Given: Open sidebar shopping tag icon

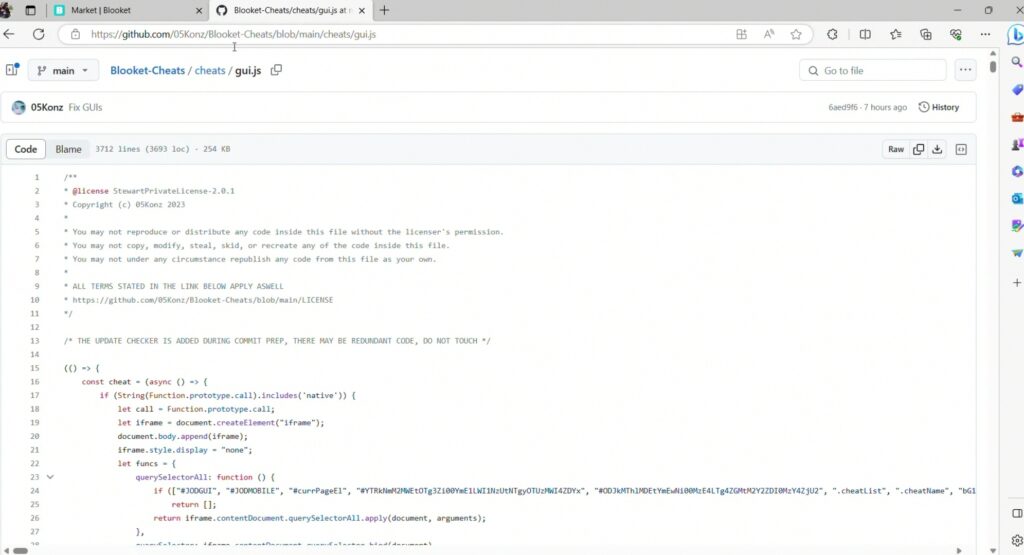Looking at the screenshot, I should [1016, 89].
